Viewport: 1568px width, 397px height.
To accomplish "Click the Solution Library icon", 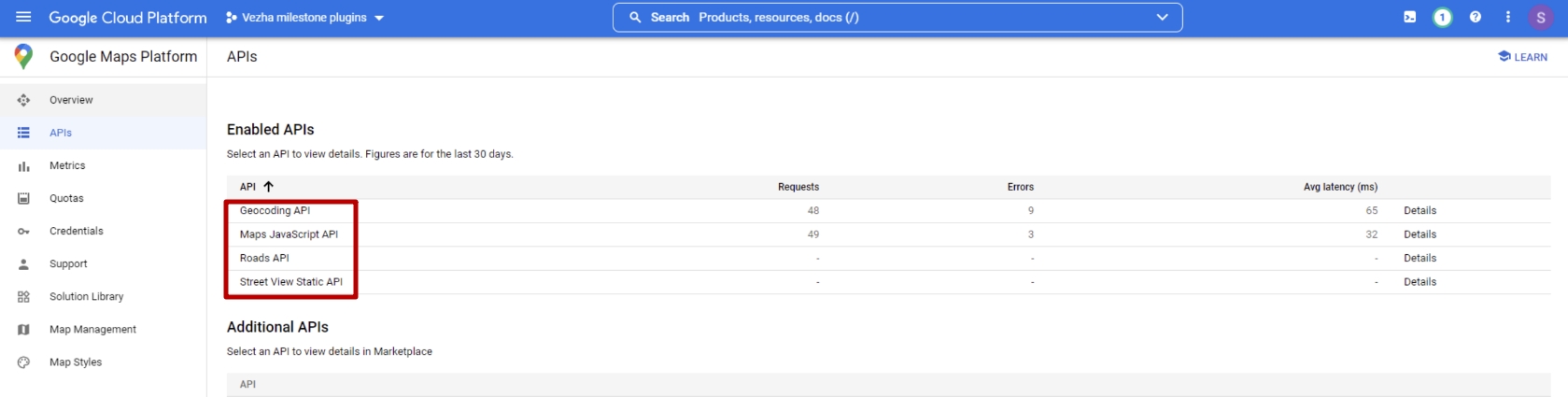I will (x=23, y=297).
